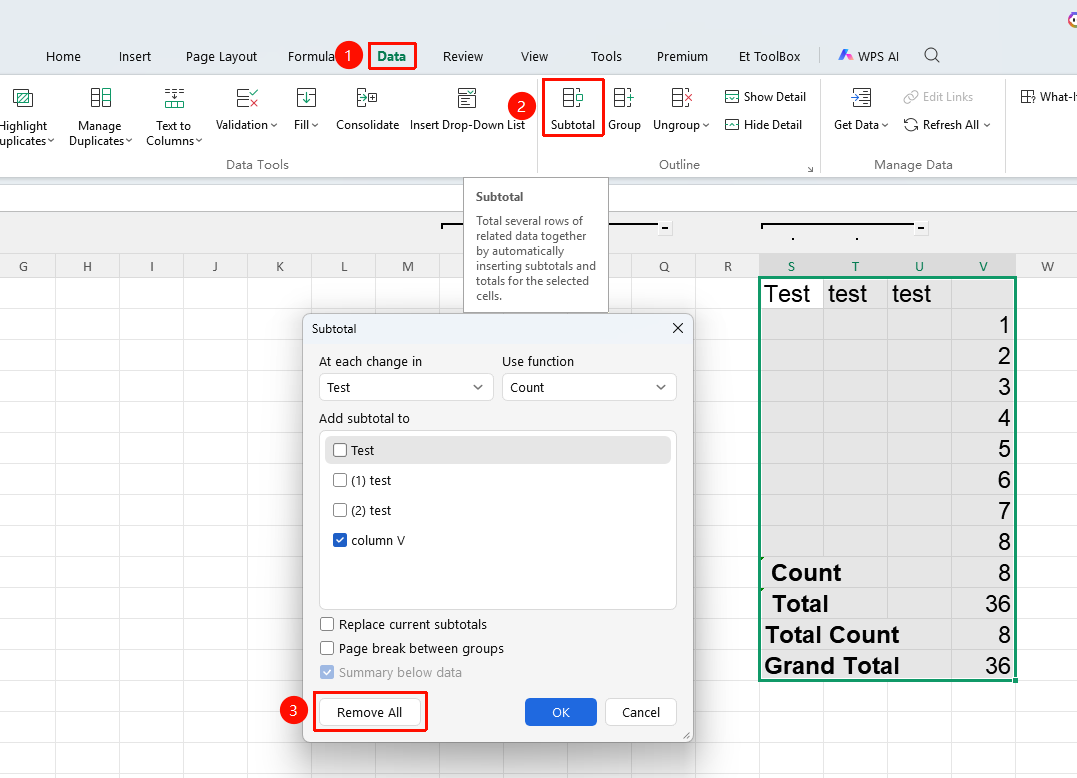Open the Outline group dialog launcher
This screenshot has width=1077, height=778.
point(810,169)
